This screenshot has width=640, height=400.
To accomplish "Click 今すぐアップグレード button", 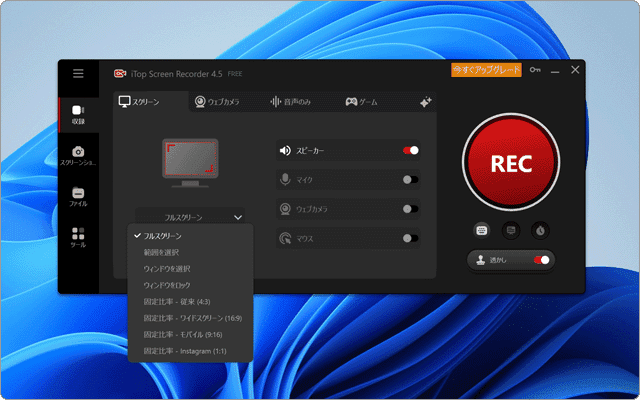I will (x=486, y=70).
